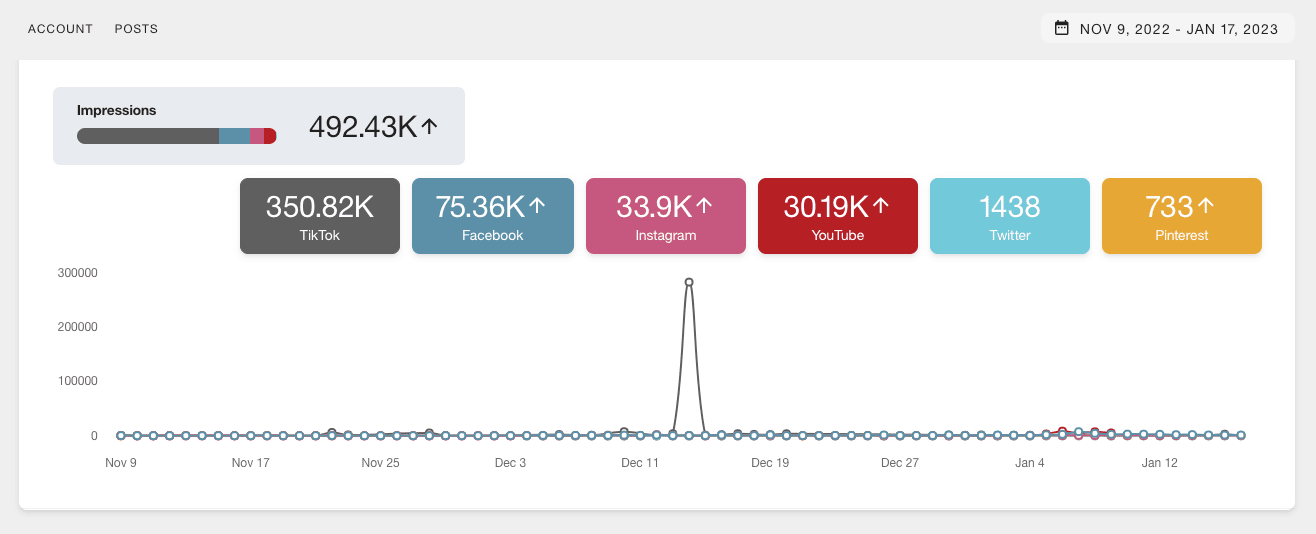Image resolution: width=1316 pixels, height=534 pixels.
Task: Click the Jan 4 axis label
Action: [1030, 463]
